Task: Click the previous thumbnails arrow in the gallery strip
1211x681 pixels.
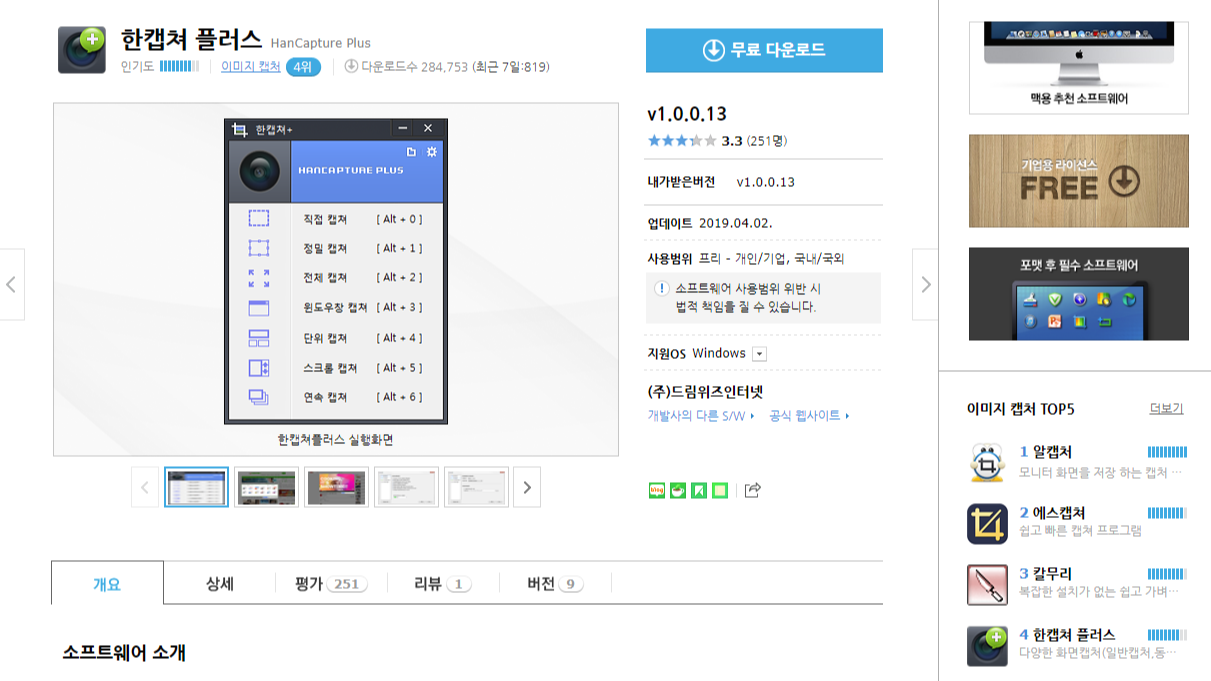Action: click(145, 488)
